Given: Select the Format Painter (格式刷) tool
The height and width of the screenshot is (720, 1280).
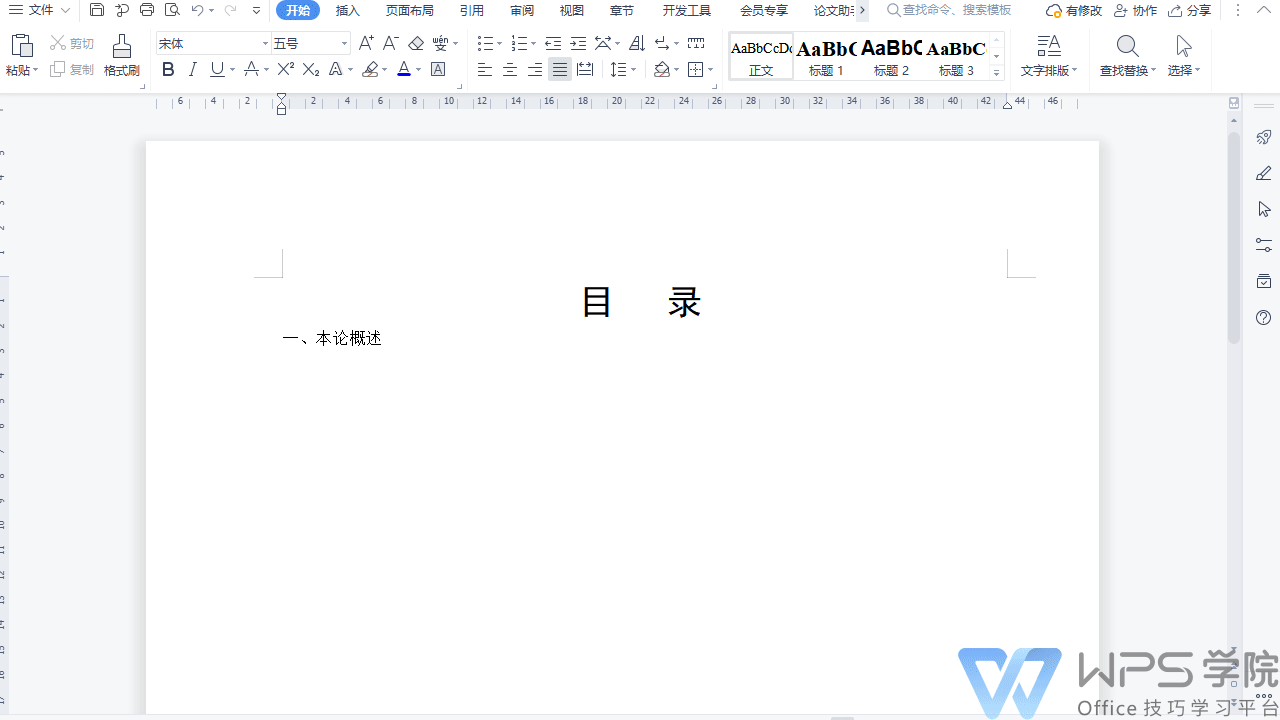Looking at the screenshot, I should click(x=121, y=54).
